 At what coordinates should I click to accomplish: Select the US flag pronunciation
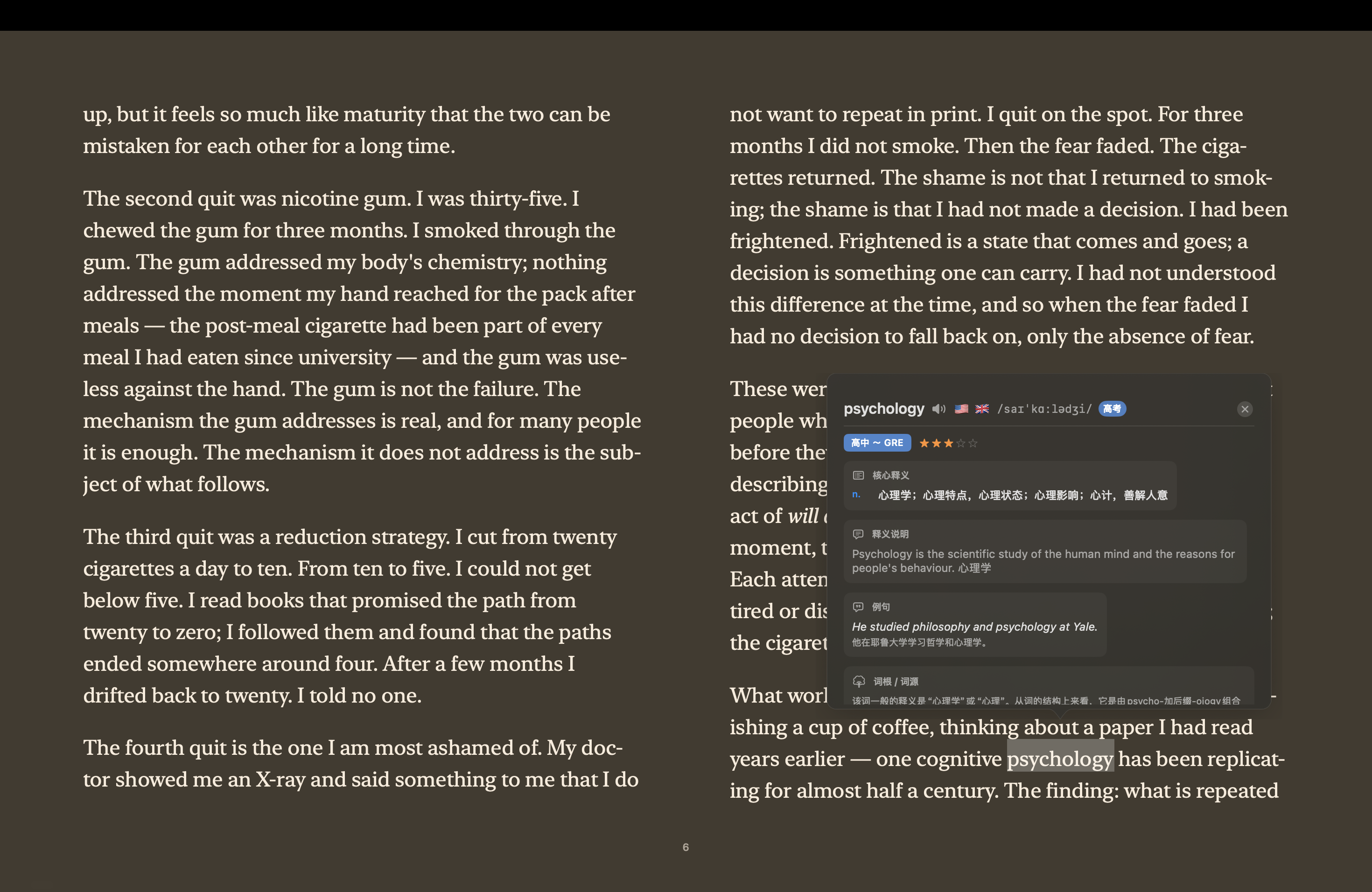click(x=961, y=409)
